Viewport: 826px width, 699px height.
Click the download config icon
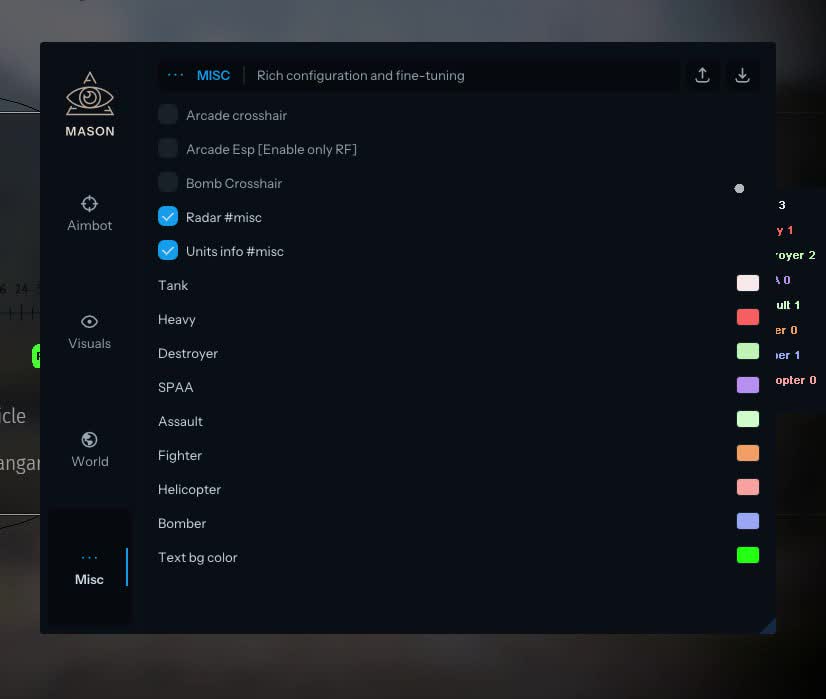pos(742,75)
